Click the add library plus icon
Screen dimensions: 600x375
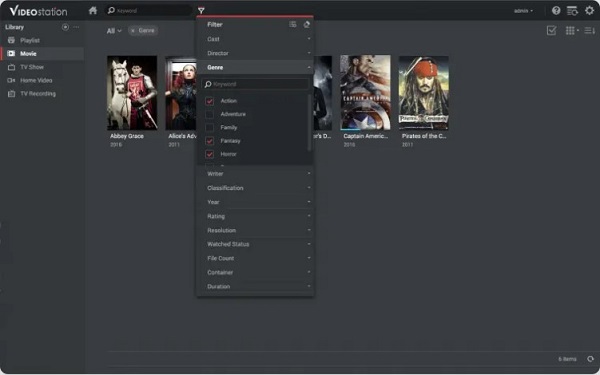point(65,27)
